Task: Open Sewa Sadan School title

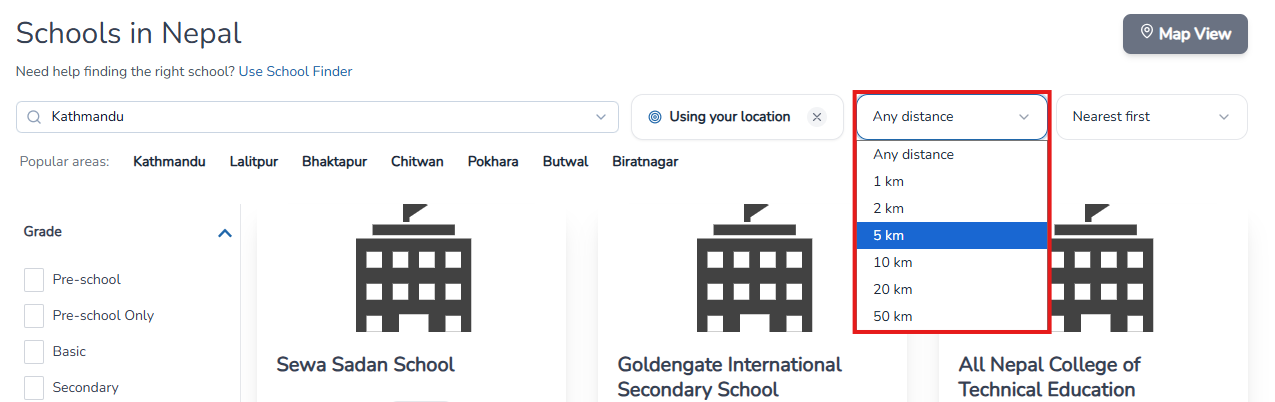Action: 365,365
